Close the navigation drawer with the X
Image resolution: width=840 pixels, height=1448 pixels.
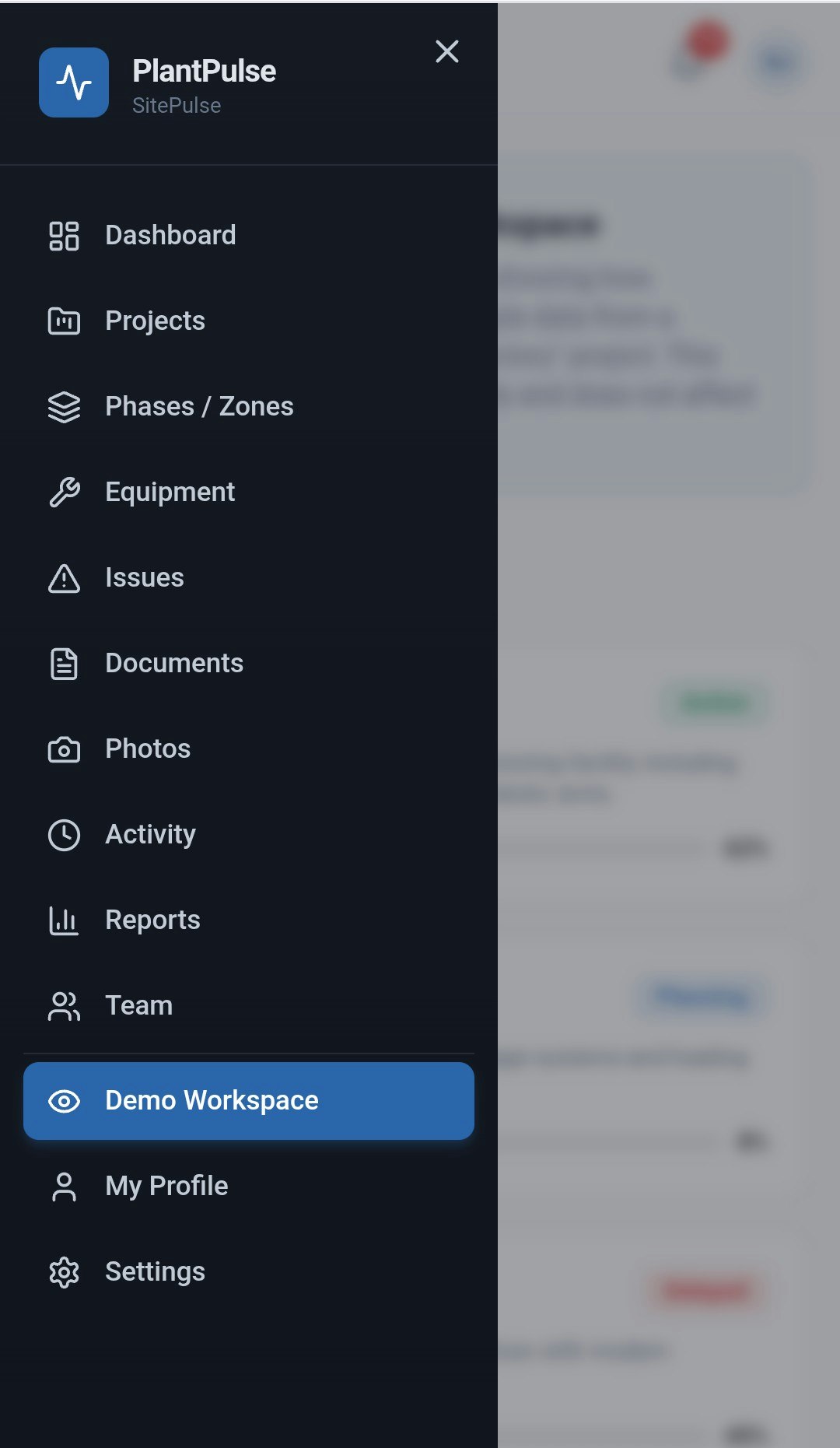click(x=447, y=51)
